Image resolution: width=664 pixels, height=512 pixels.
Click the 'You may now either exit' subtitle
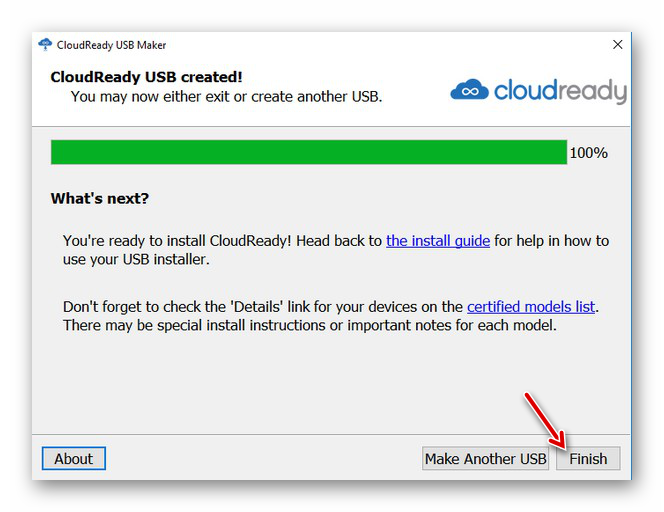click(x=226, y=97)
